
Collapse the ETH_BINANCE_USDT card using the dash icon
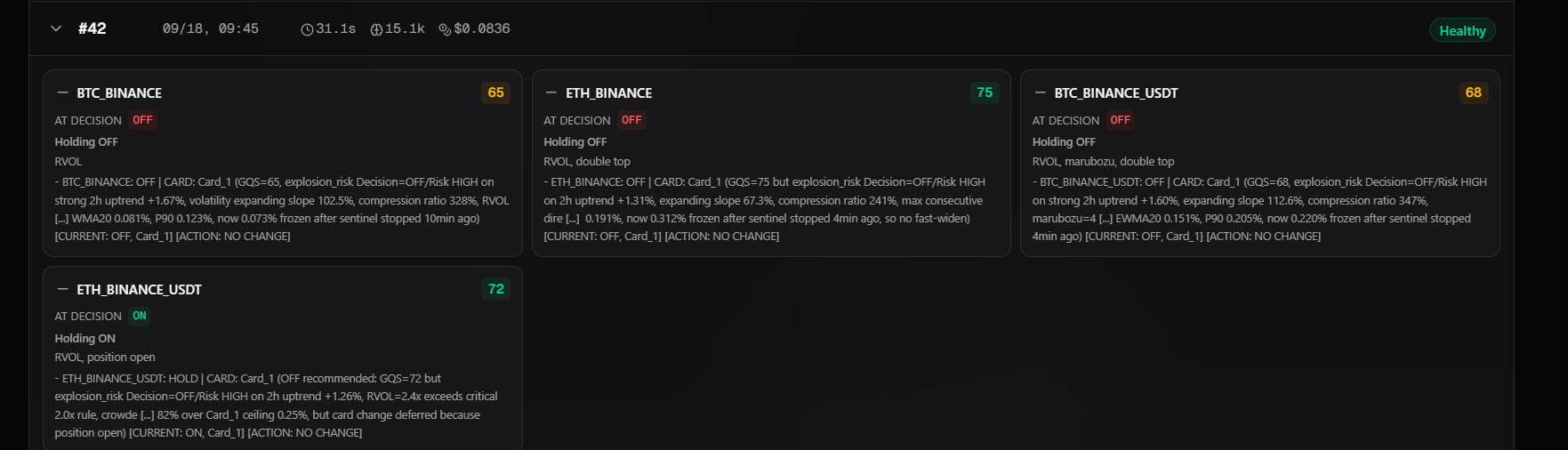pyautogui.click(x=62, y=289)
